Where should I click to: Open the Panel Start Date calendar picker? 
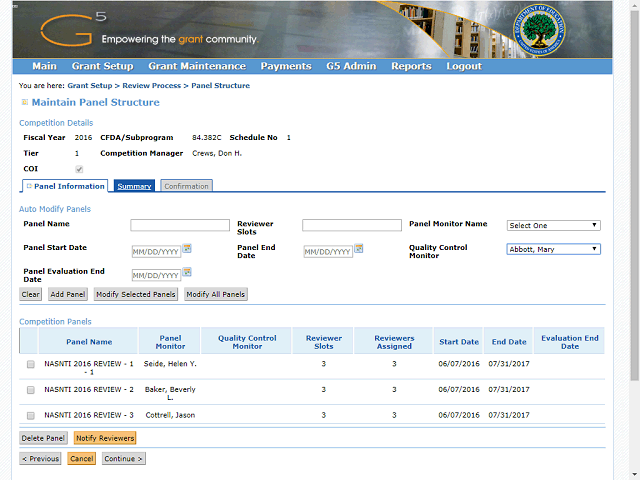coord(187,248)
